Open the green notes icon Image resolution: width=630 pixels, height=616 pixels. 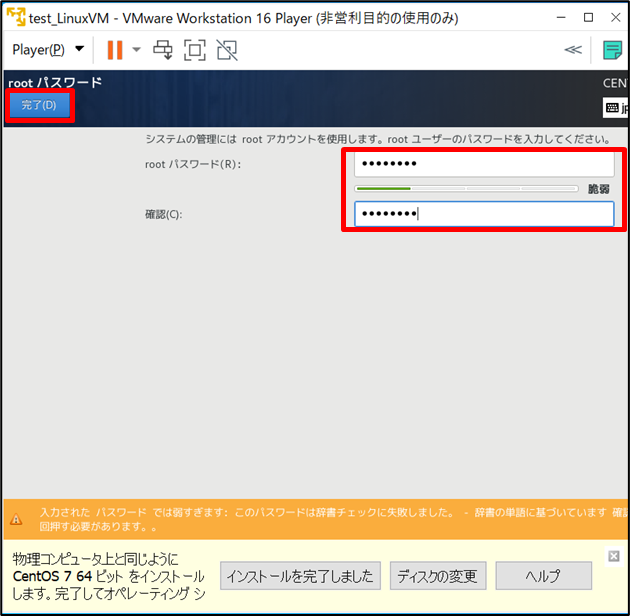coord(613,50)
